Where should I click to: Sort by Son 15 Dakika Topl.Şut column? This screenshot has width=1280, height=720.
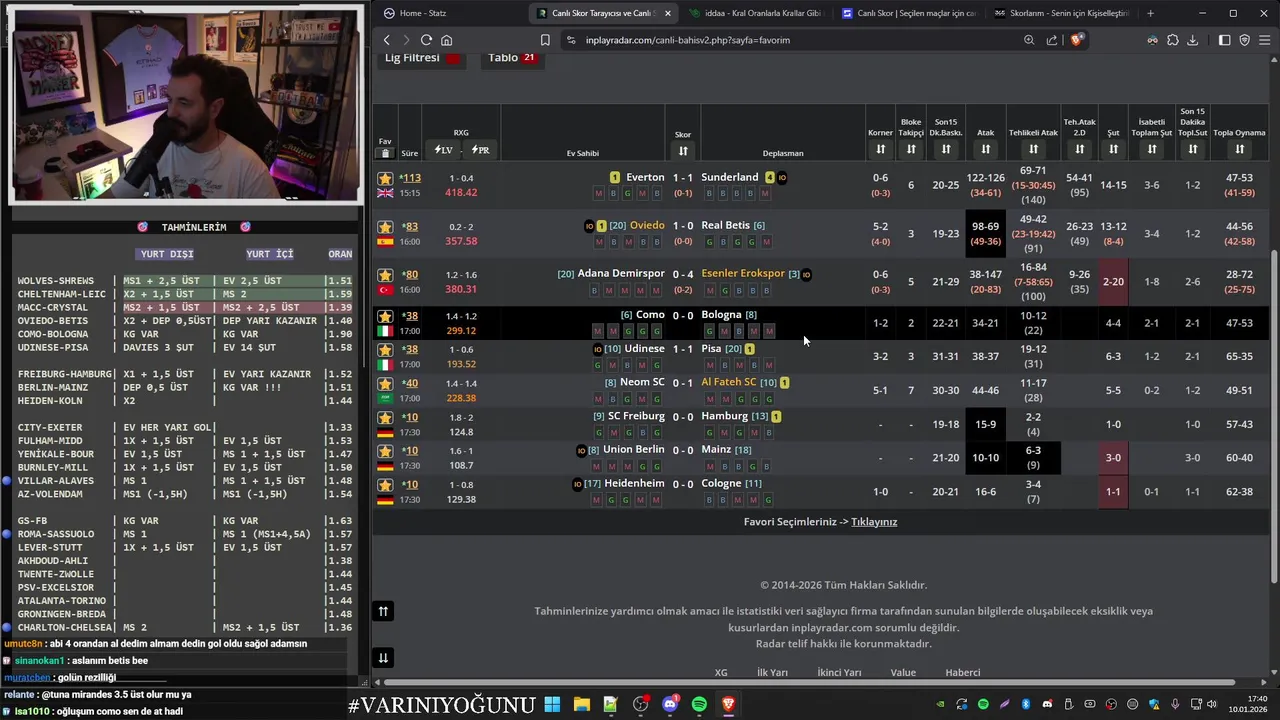(x=1192, y=149)
